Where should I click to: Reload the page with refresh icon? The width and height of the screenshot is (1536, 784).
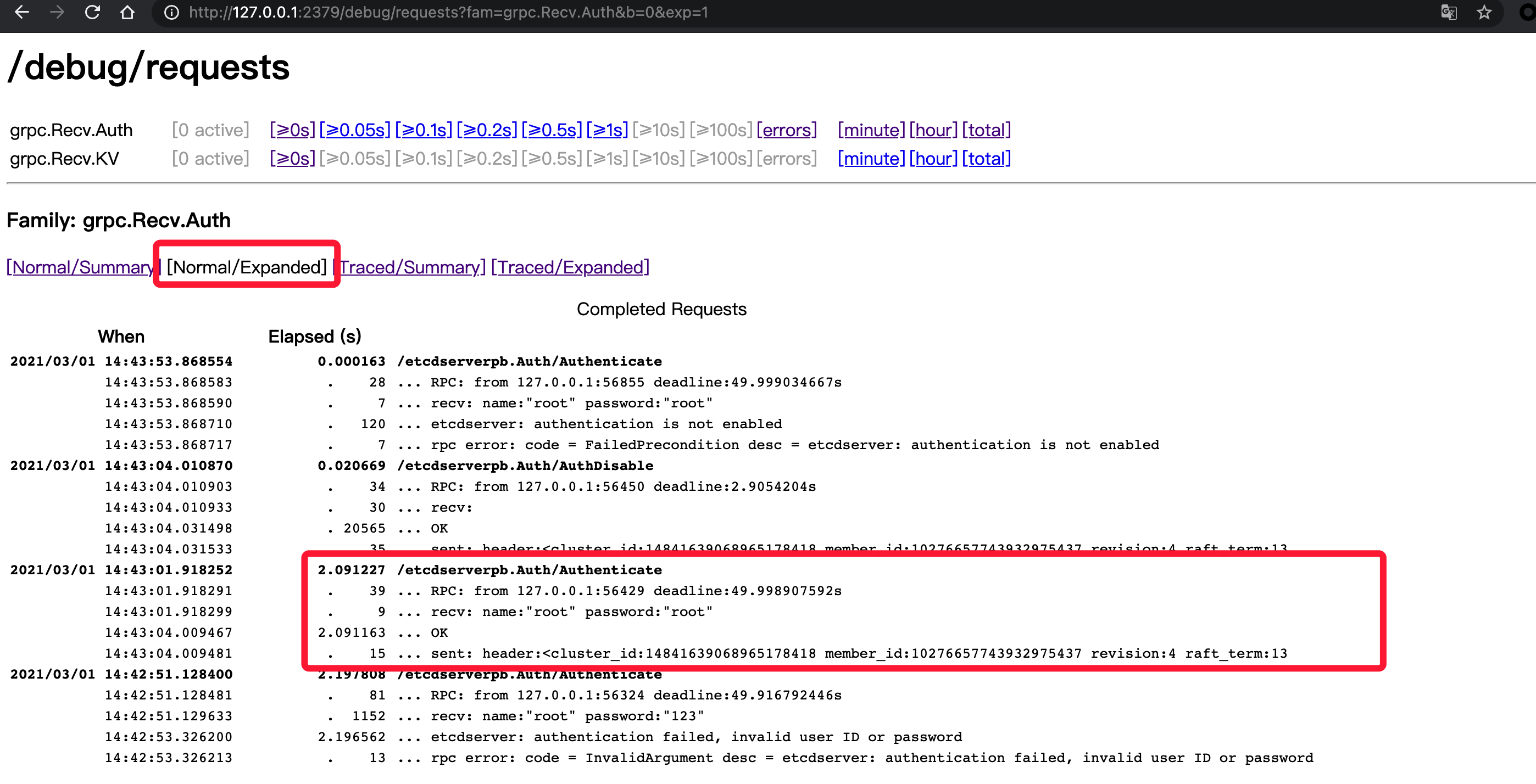coord(92,12)
